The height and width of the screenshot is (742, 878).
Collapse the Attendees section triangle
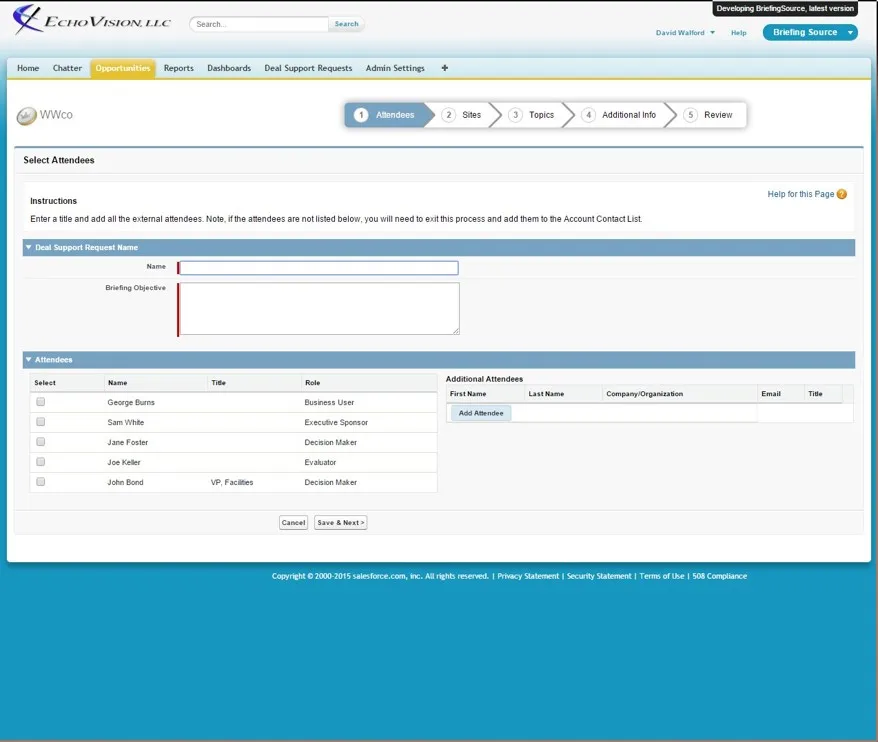[x=29, y=360]
